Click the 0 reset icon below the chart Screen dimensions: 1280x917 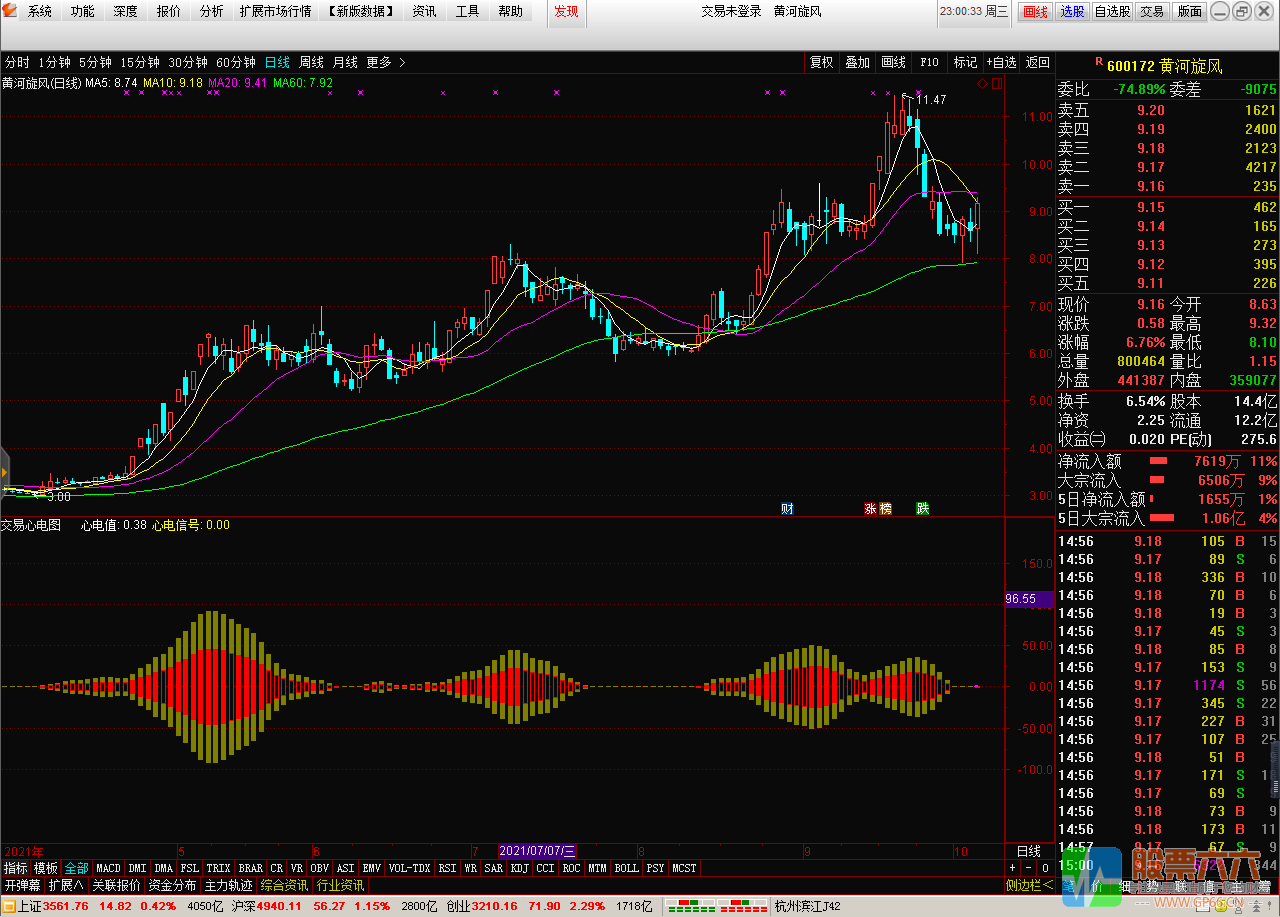[x=1044, y=868]
